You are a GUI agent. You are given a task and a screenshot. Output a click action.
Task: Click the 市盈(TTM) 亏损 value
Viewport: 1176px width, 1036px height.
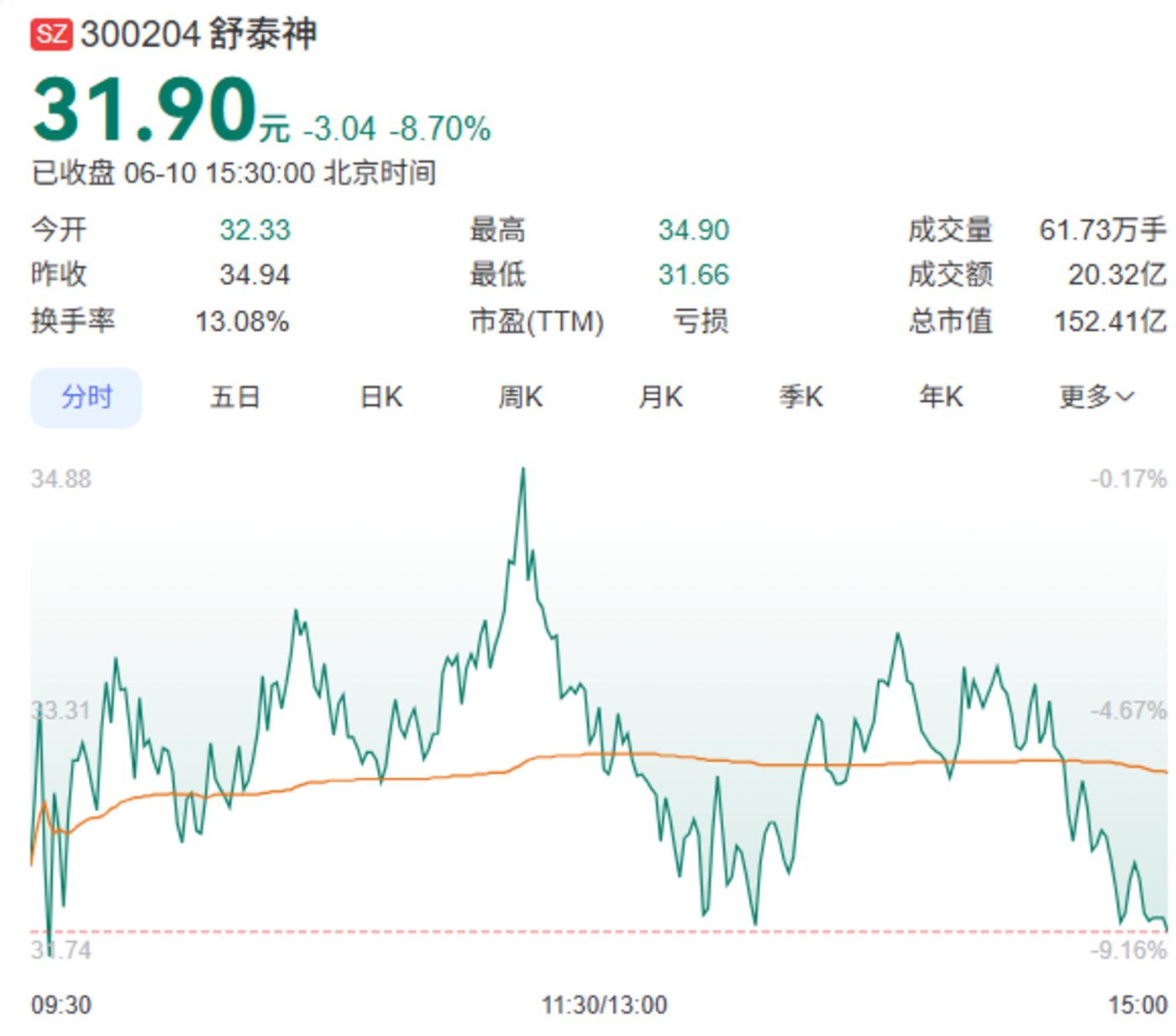click(700, 321)
